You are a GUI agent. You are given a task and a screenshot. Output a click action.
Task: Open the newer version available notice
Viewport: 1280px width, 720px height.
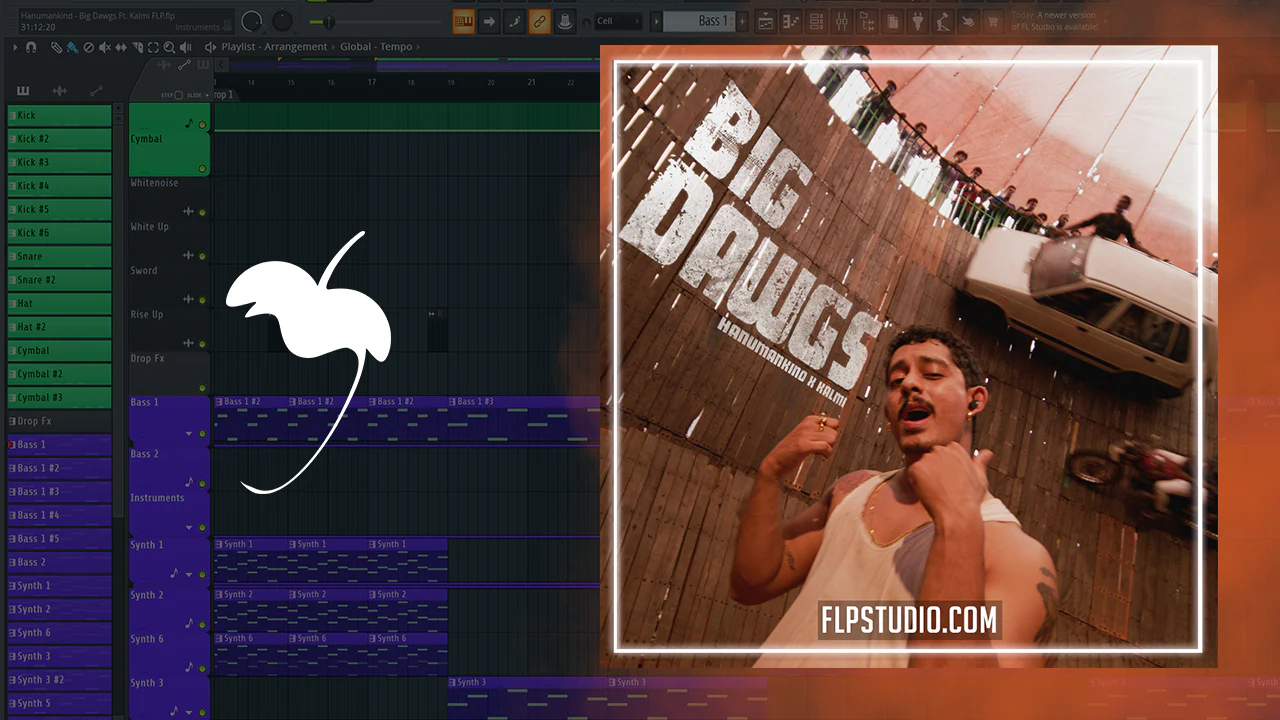(1054, 21)
